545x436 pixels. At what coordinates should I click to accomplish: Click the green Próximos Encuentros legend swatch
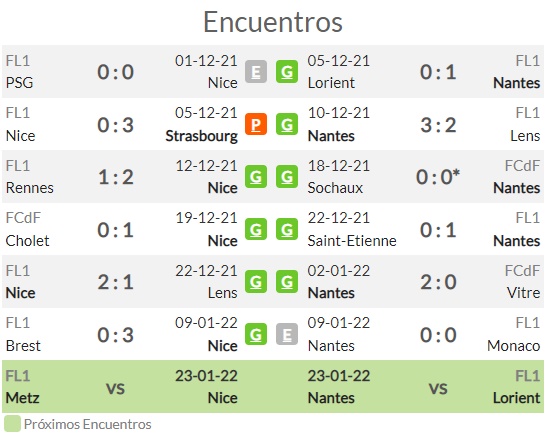pos(12,424)
